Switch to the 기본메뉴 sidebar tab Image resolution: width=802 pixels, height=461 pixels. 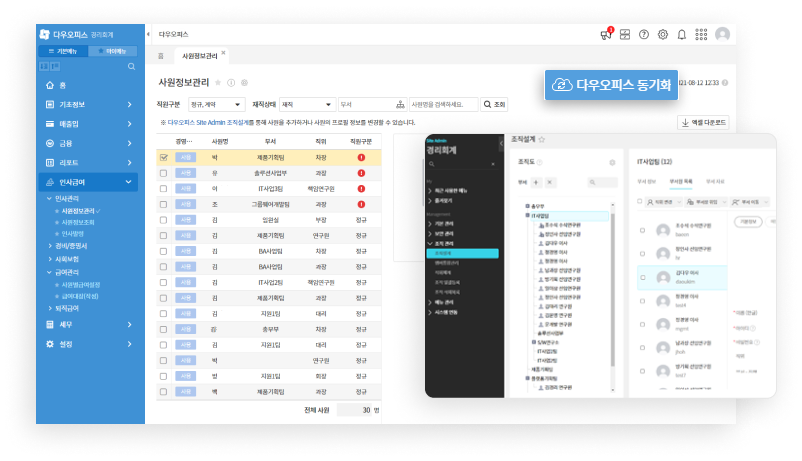click(63, 51)
